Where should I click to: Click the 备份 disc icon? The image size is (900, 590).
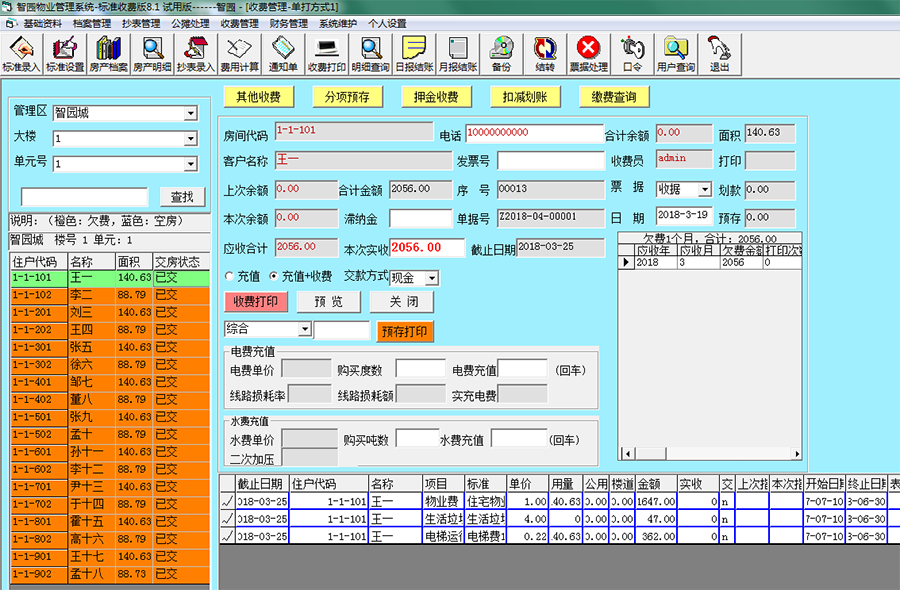501,54
